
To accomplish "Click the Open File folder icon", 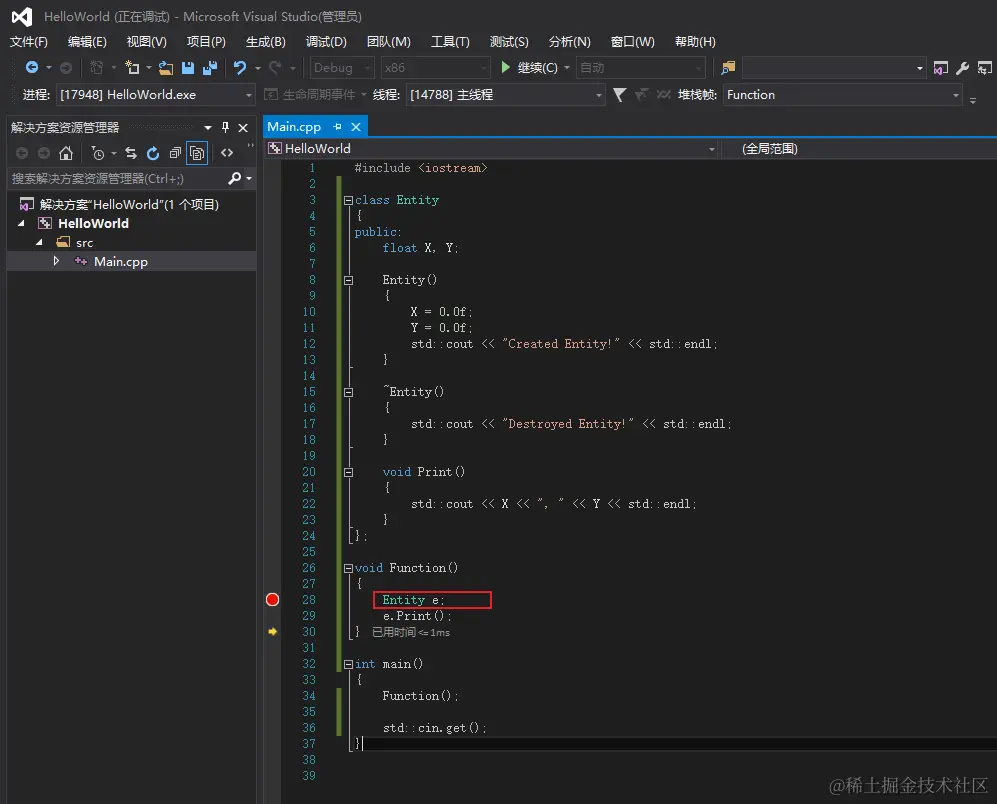I will tap(166, 67).
